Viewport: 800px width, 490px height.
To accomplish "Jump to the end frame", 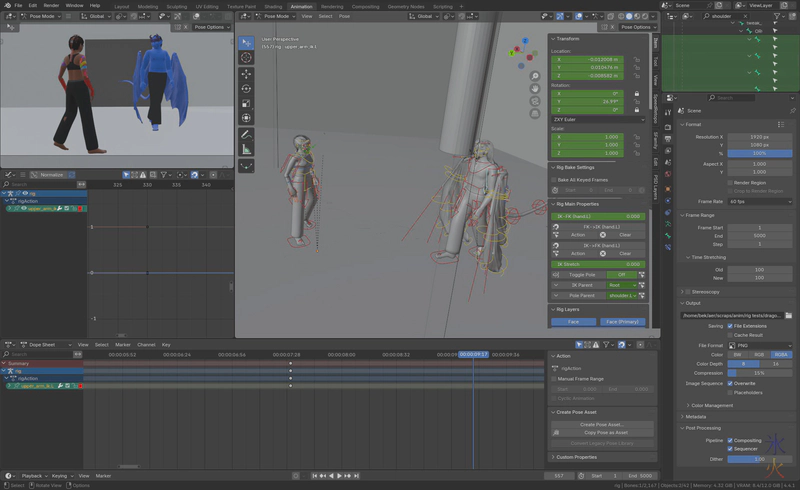I will pyautogui.click(x=357, y=476).
